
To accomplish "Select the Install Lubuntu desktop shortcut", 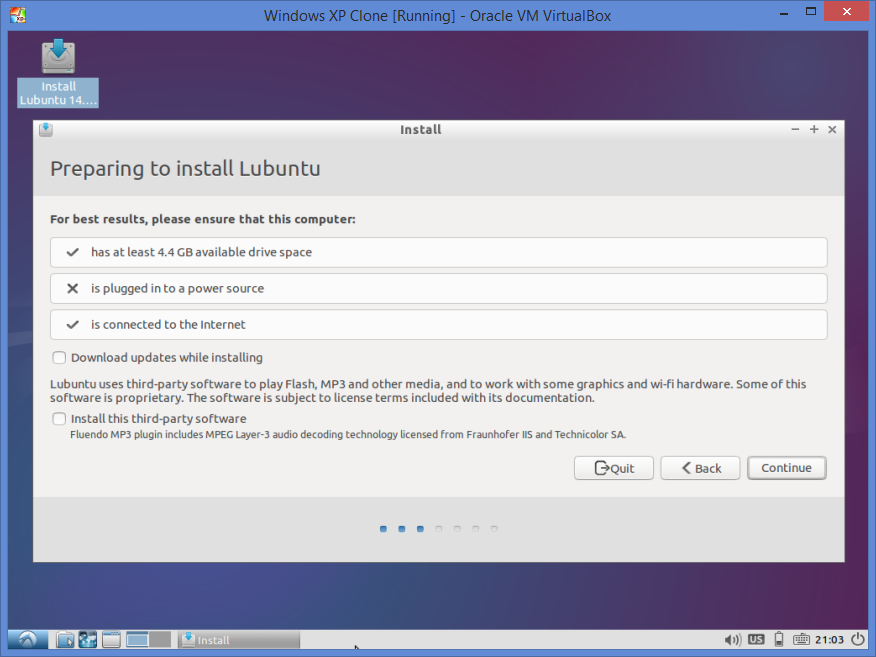I will pyautogui.click(x=58, y=73).
